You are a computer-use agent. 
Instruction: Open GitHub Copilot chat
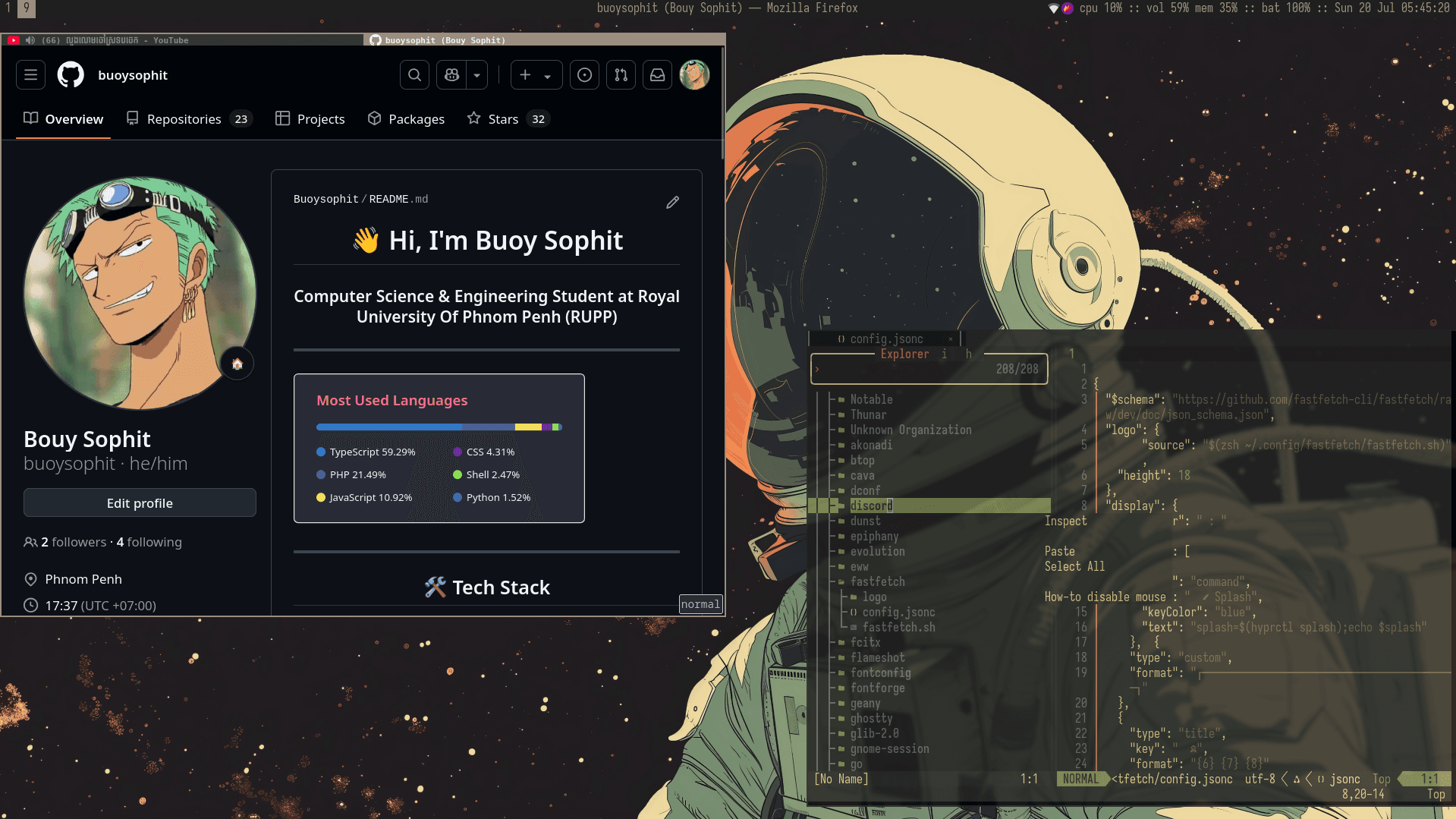[x=451, y=74]
